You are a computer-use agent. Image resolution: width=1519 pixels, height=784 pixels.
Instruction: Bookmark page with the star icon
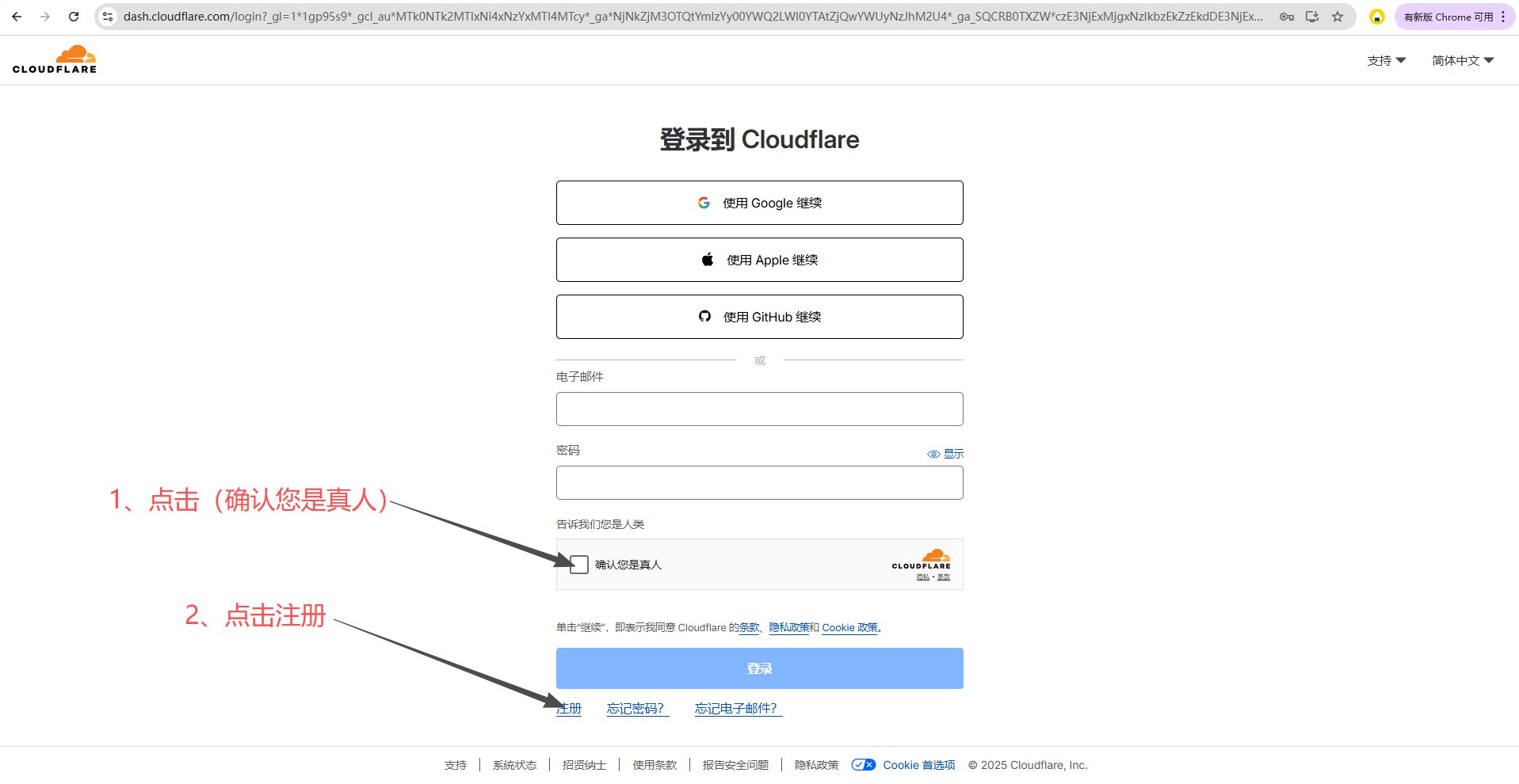(1338, 17)
